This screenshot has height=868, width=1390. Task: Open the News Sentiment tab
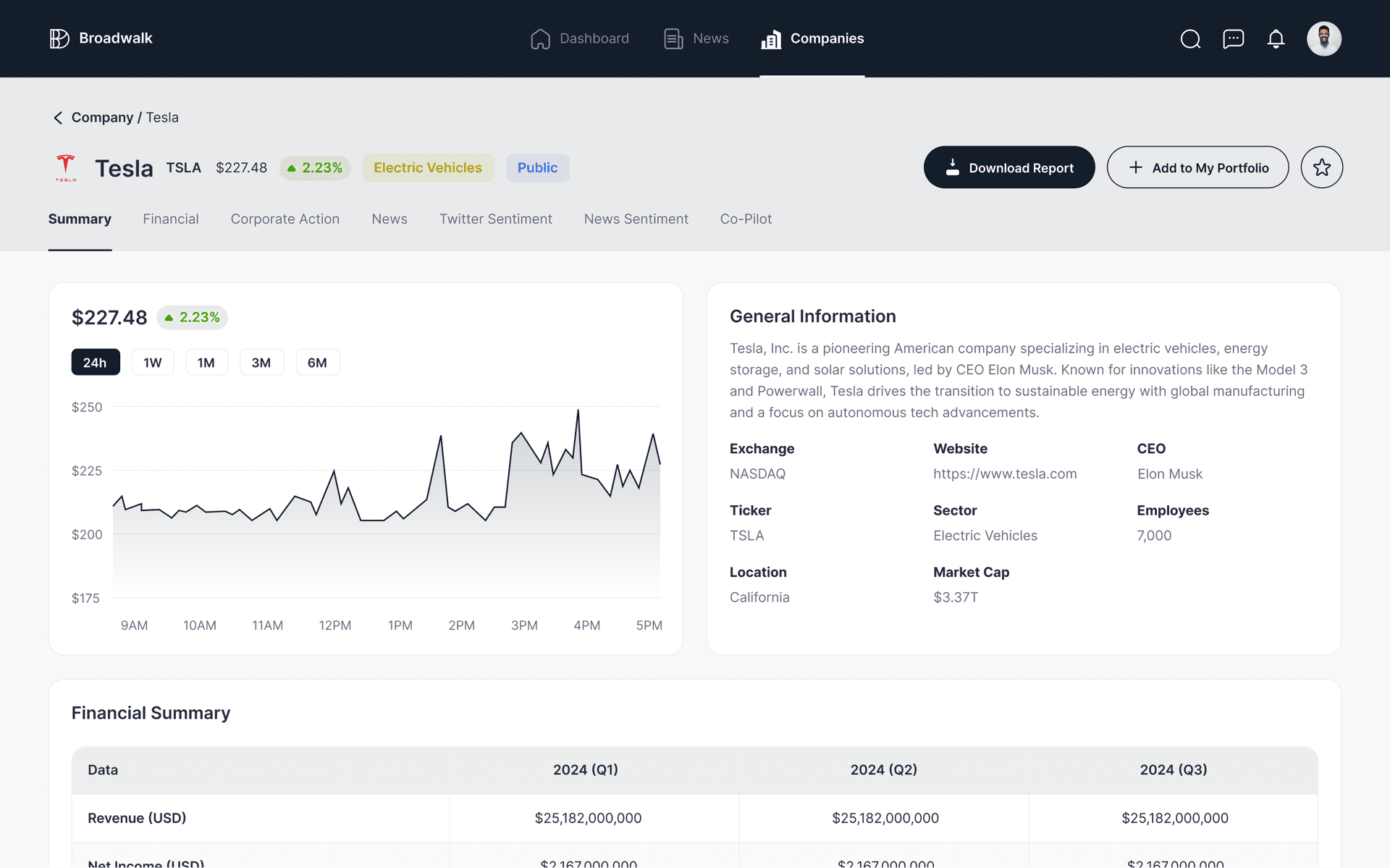636,219
